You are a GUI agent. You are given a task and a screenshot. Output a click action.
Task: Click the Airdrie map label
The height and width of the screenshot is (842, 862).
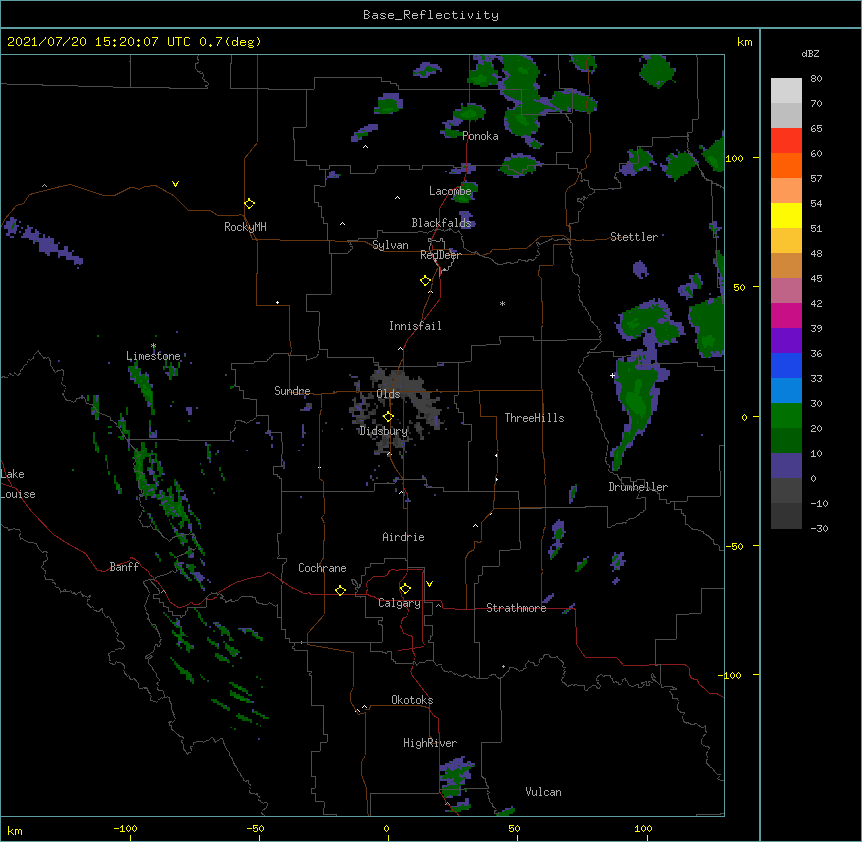(x=403, y=537)
